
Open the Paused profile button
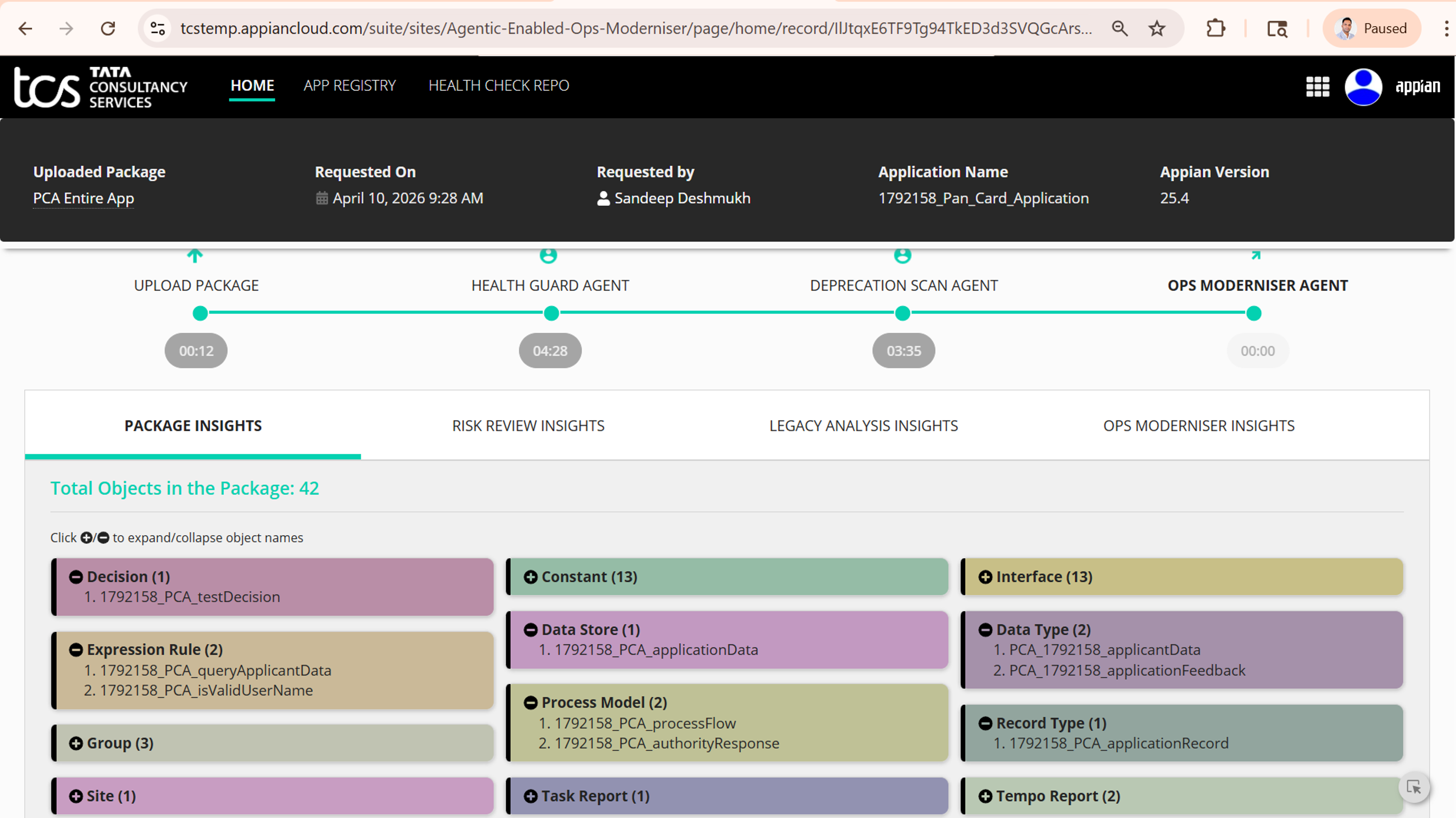click(x=1371, y=28)
